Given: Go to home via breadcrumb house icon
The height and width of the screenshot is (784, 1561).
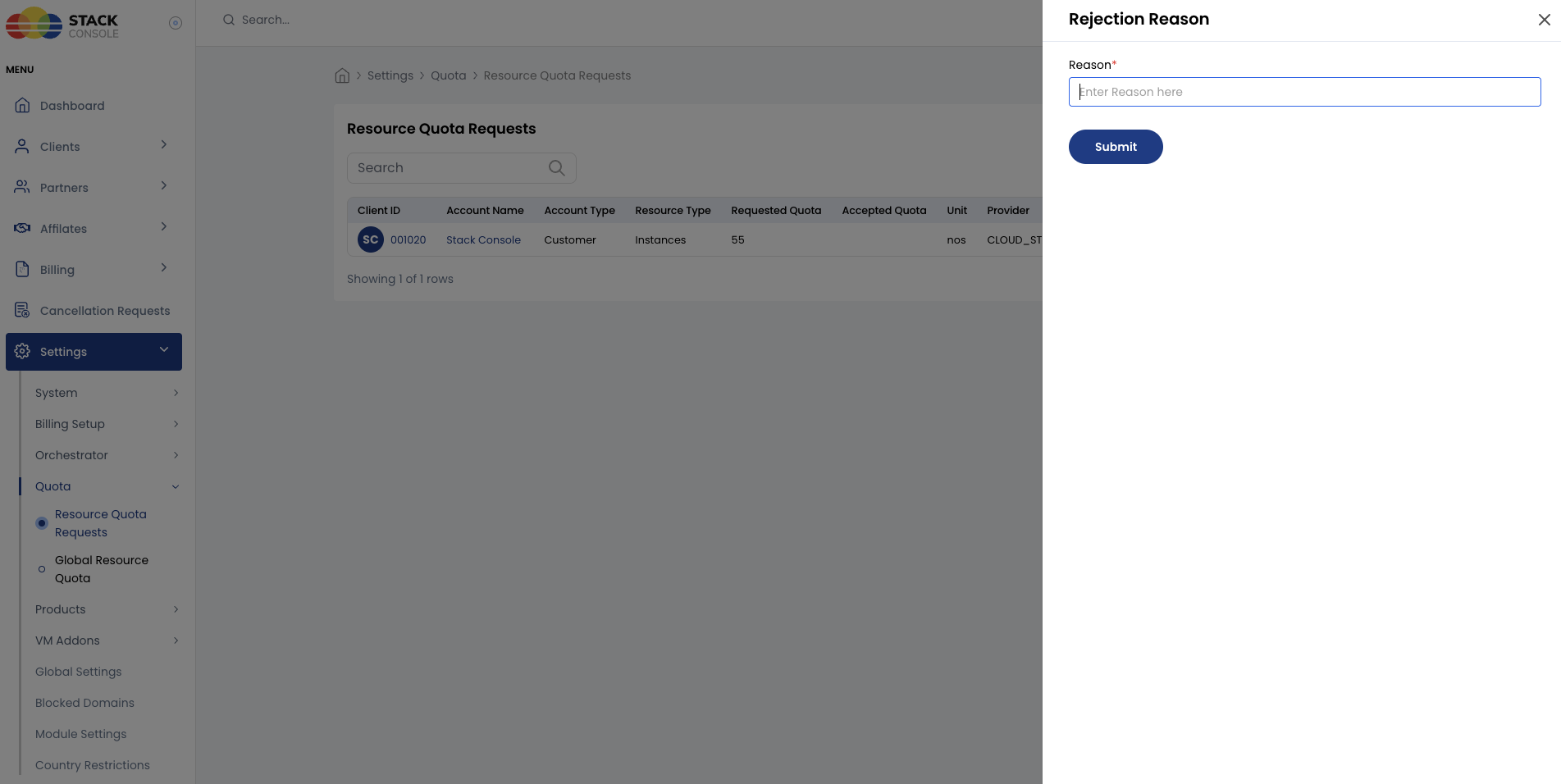Looking at the screenshot, I should (x=342, y=75).
